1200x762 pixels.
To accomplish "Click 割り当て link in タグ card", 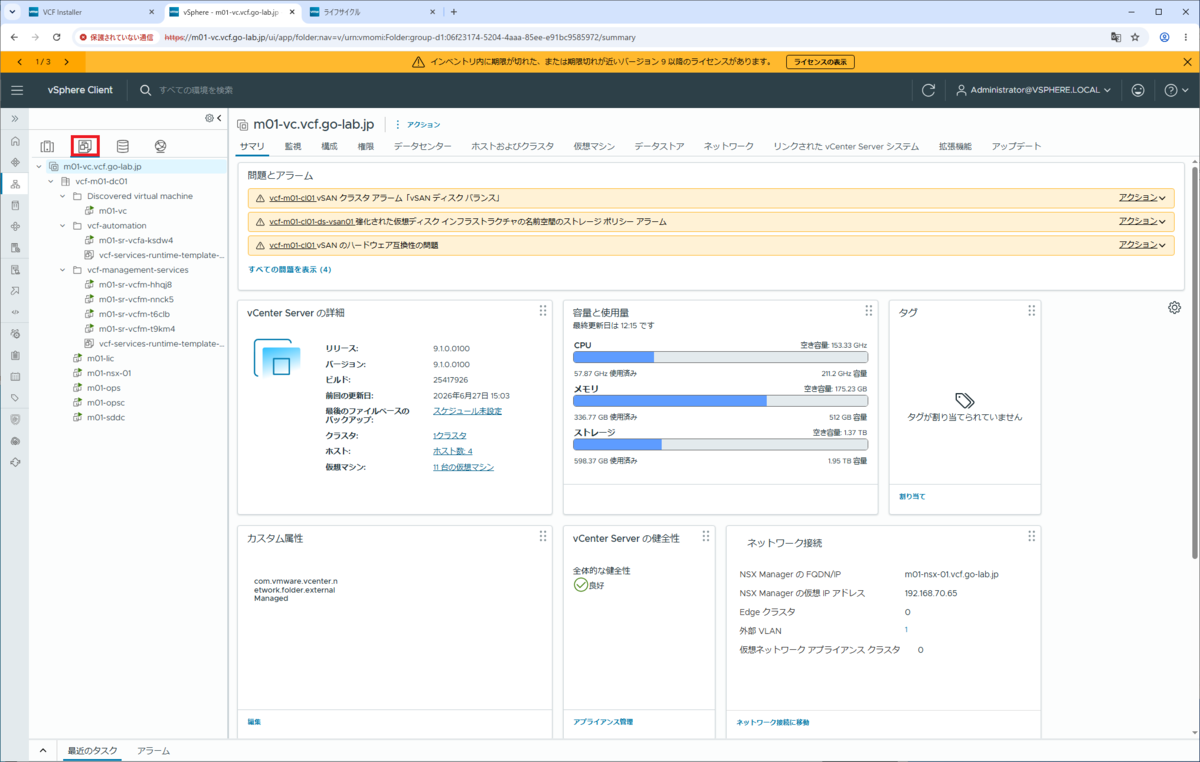I will point(912,496).
